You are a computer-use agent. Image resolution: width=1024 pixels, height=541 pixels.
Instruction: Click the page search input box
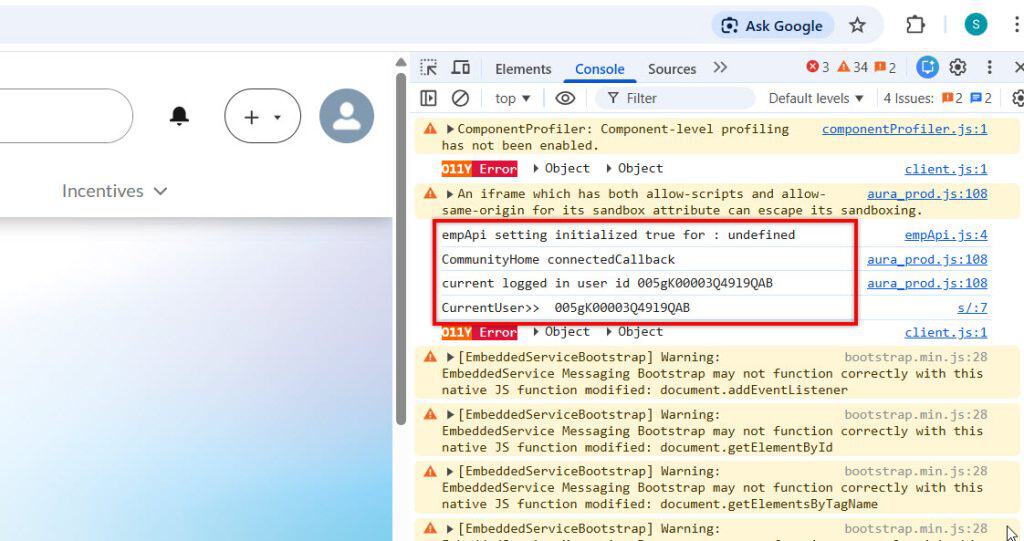65,116
